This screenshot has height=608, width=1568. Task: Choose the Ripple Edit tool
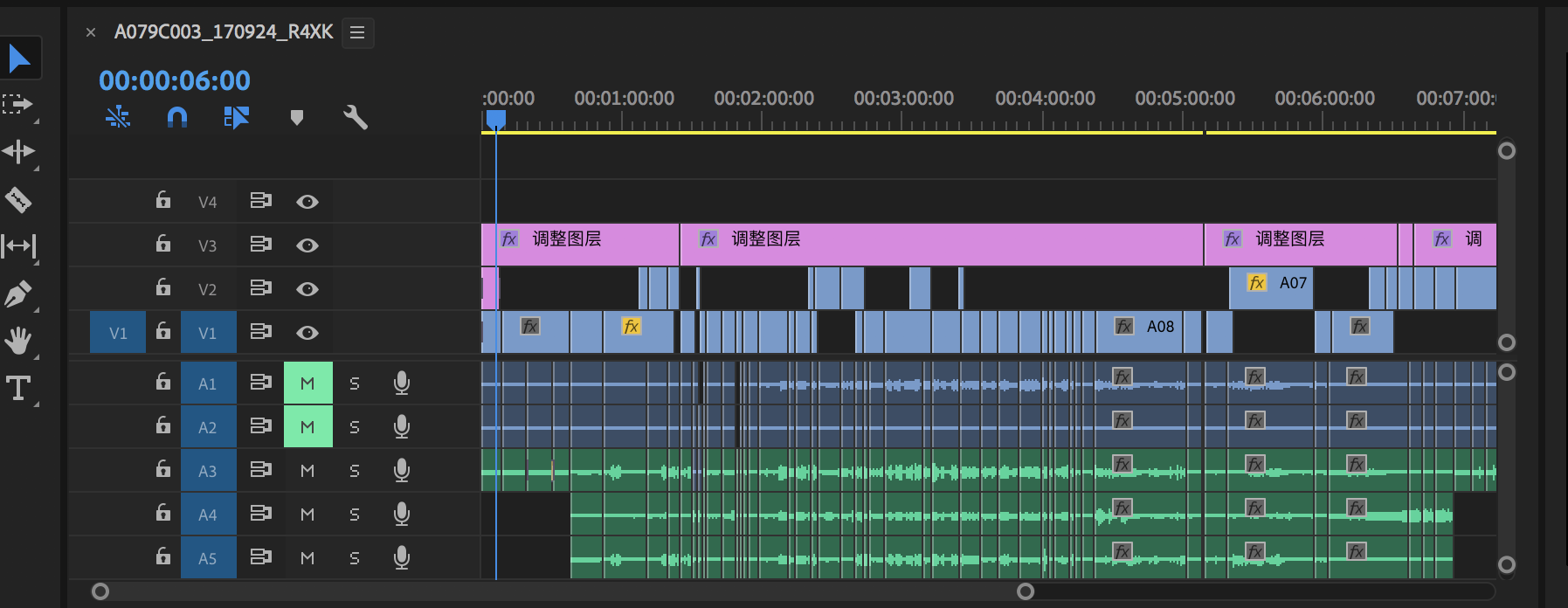click(x=18, y=152)
